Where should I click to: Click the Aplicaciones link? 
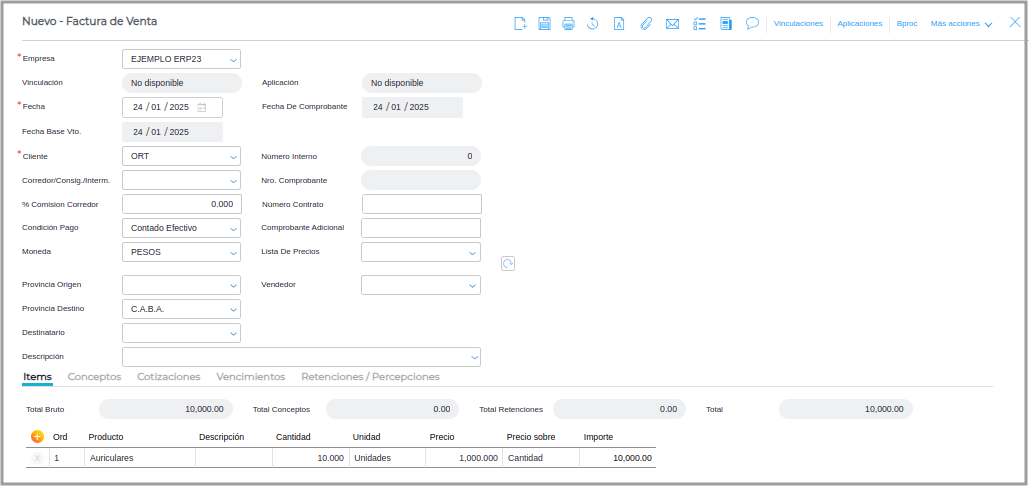tap(860, 23)
